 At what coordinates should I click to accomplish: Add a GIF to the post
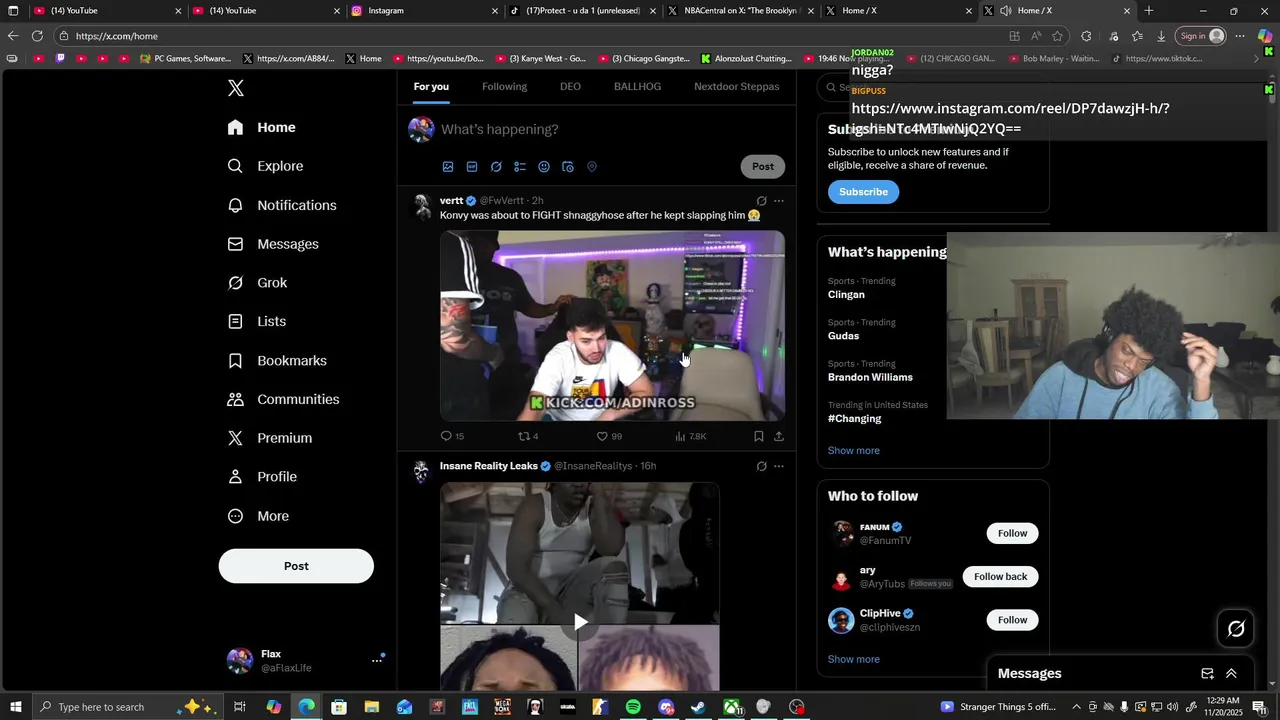pyautogui.click(x=472, y=167)
